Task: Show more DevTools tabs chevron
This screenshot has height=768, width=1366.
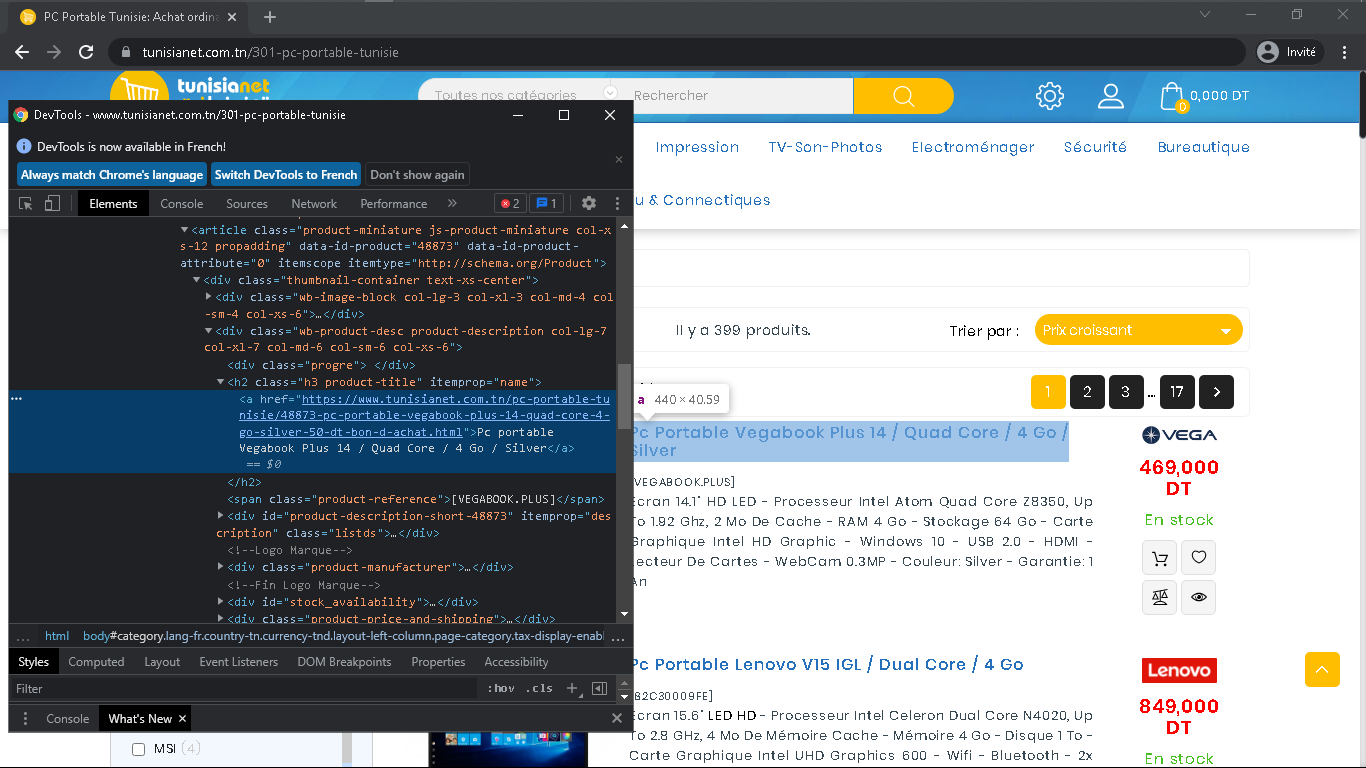Action: click(x=452, y=203)
